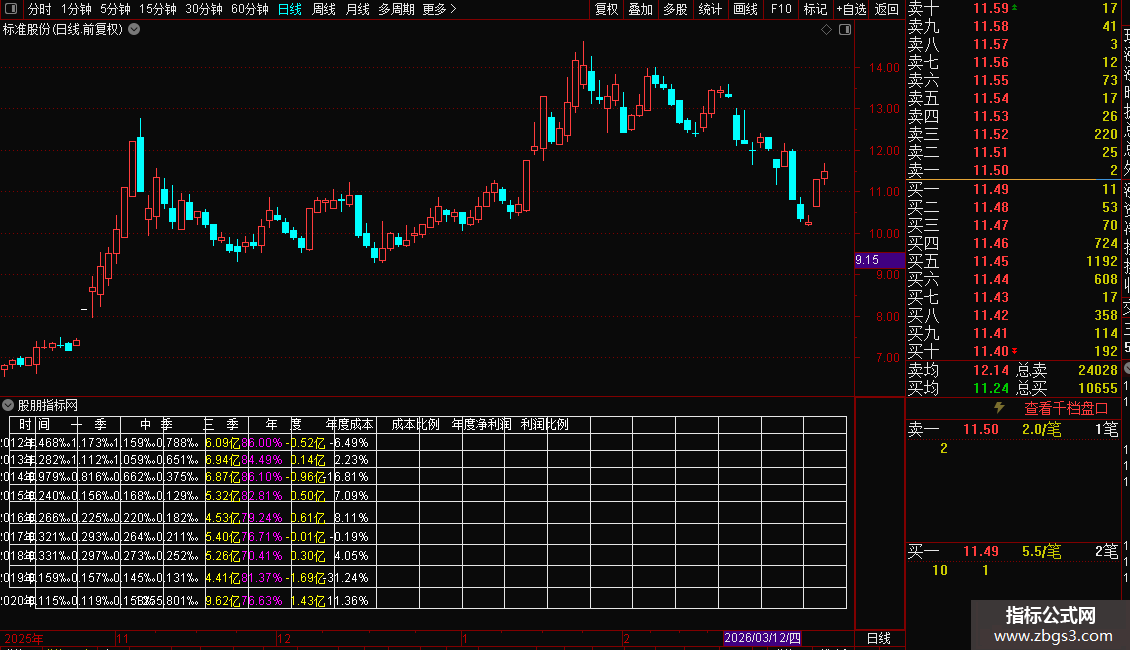1130x650 pixels.
Task: Click 总卖 value 24028
Action: coord(1098,370)
